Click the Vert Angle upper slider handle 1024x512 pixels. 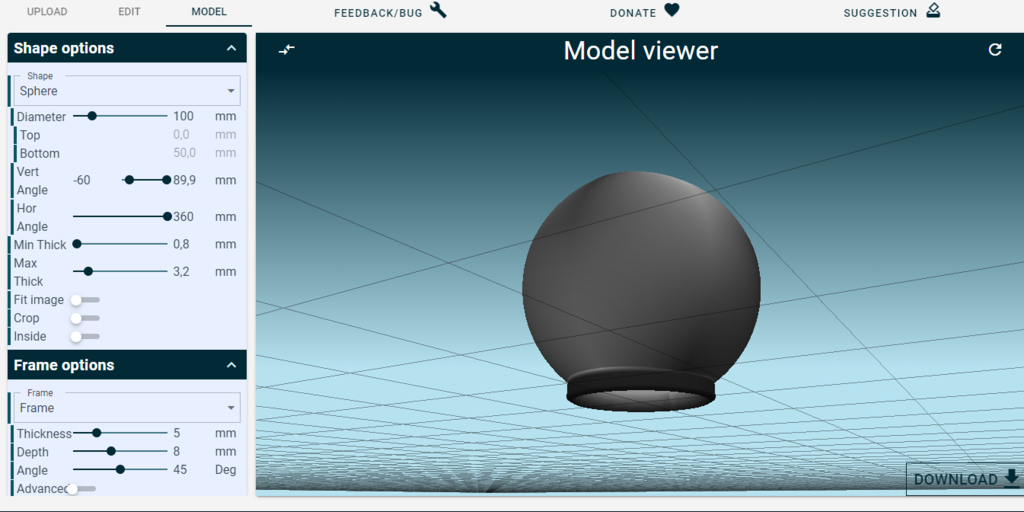tap(167, 180)
